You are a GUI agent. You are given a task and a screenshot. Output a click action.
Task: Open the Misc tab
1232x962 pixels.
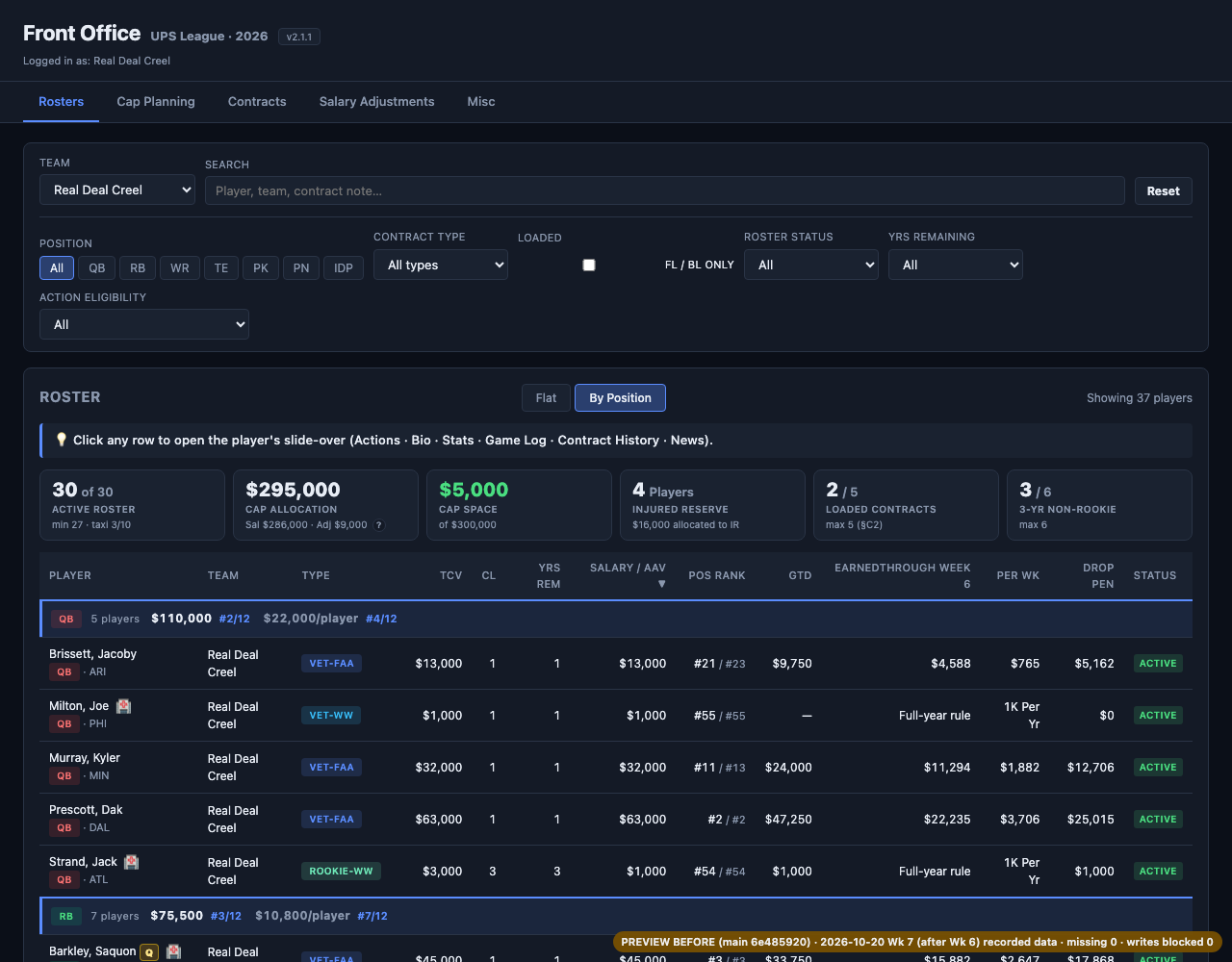[481, 101]
